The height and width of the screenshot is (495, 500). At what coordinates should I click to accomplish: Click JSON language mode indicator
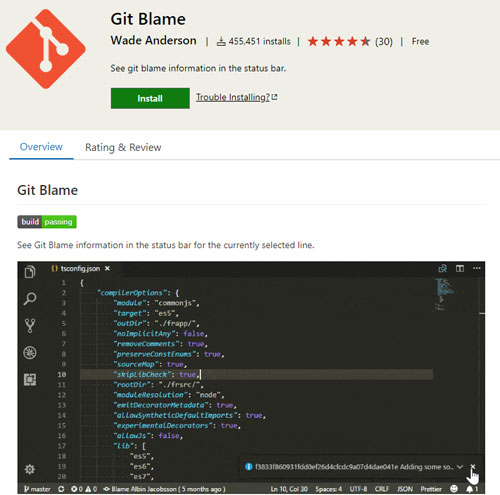click(405, 489)
